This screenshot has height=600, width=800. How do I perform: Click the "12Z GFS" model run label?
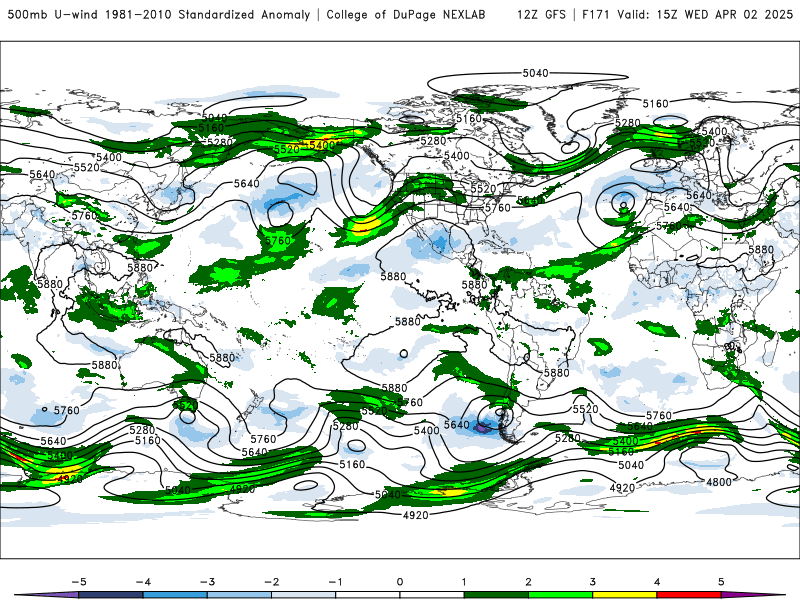pyautogui.click(x=541, y=14)
